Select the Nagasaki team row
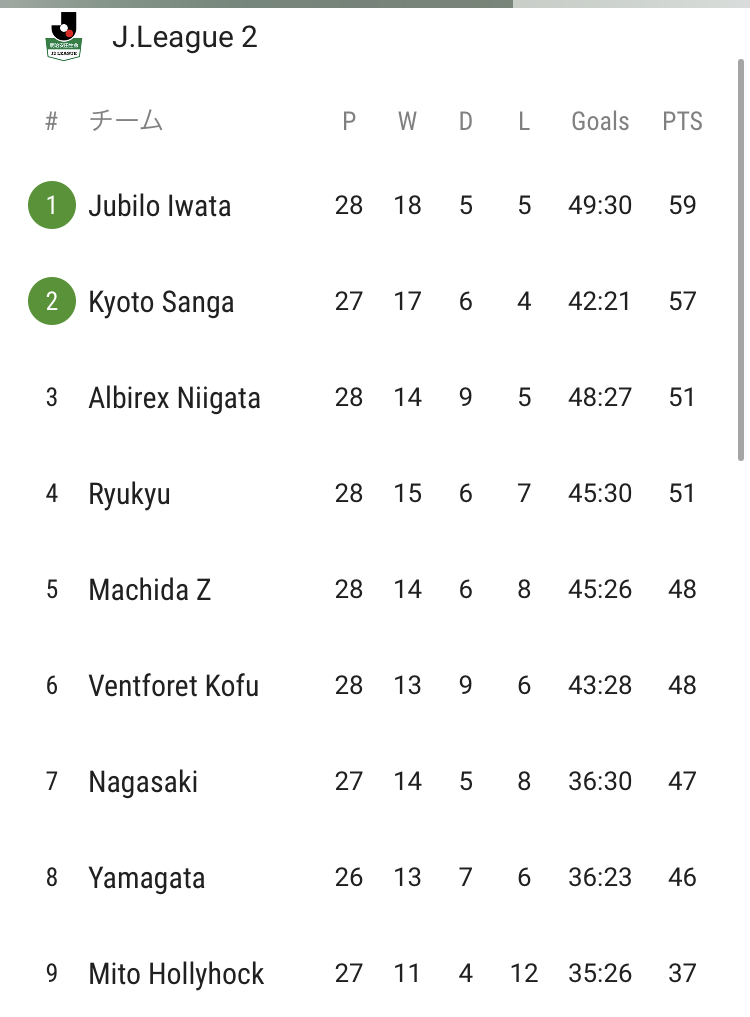Viewport: 750px width, 1017px height. coord(143,782)
